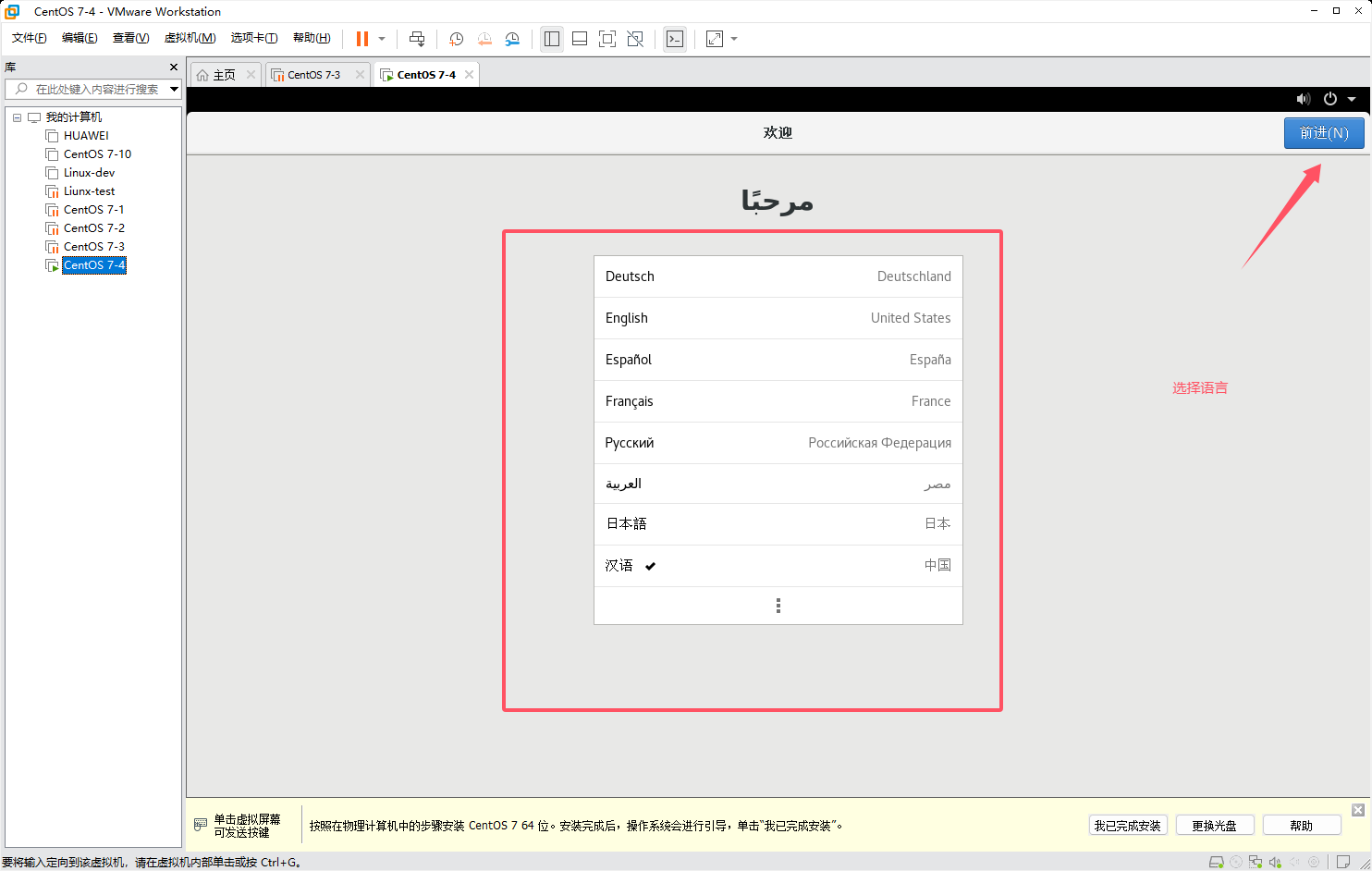The height and width of the screenshot is (871, 1372).
Task: Send Ctrl+Alt+Del to the virtual machine
Action: (x=417, y=39)
